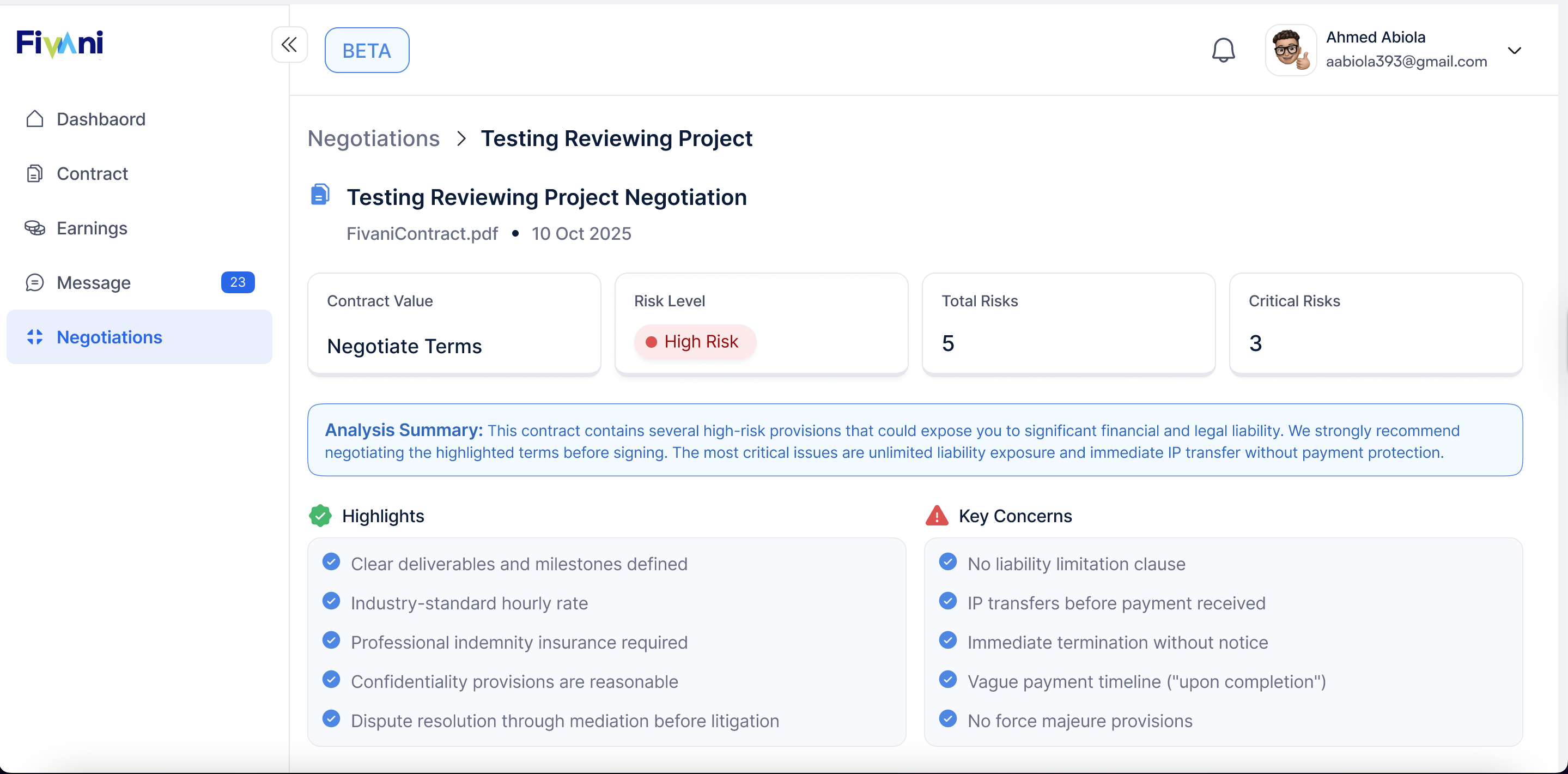Select the Contract document icon

(35, 173)
